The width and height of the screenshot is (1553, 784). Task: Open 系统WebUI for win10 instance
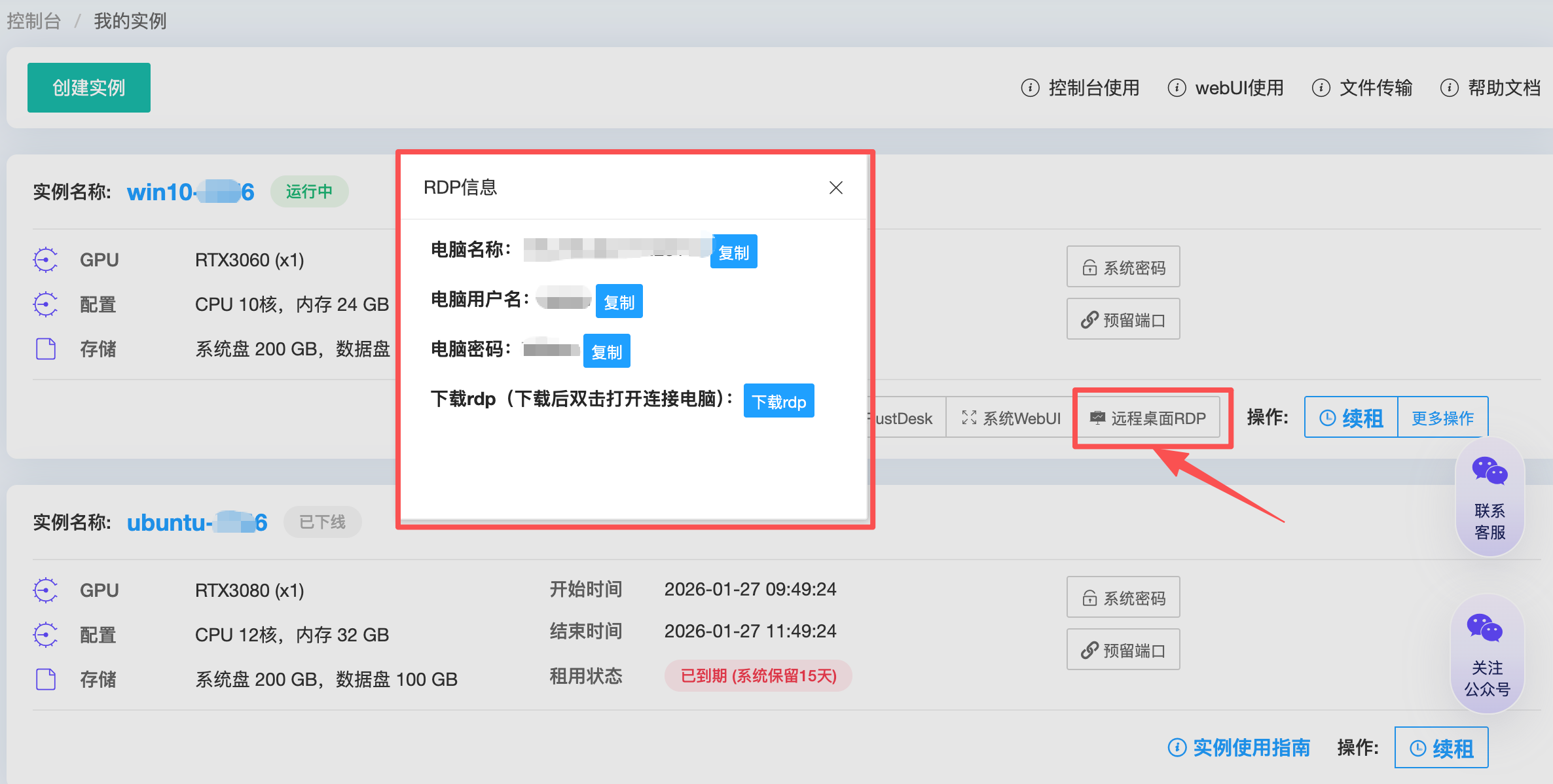click(x=1012, y=418)
